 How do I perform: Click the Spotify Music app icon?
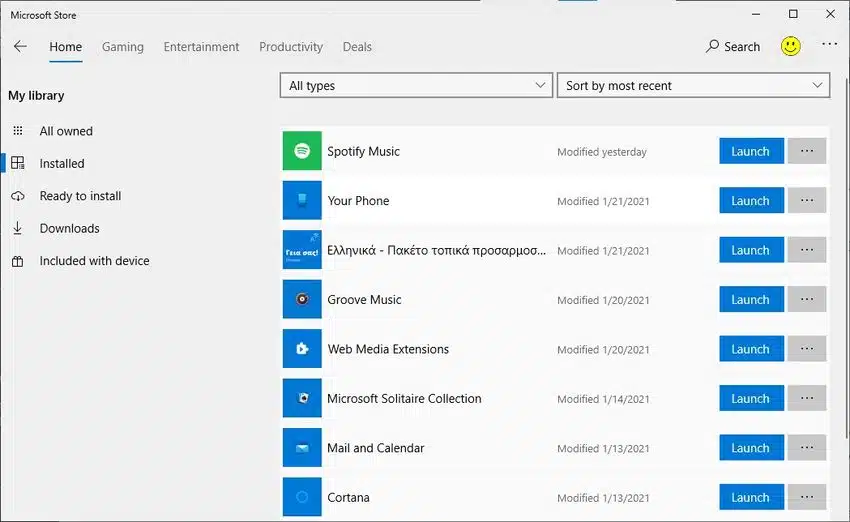pos(302,151)
